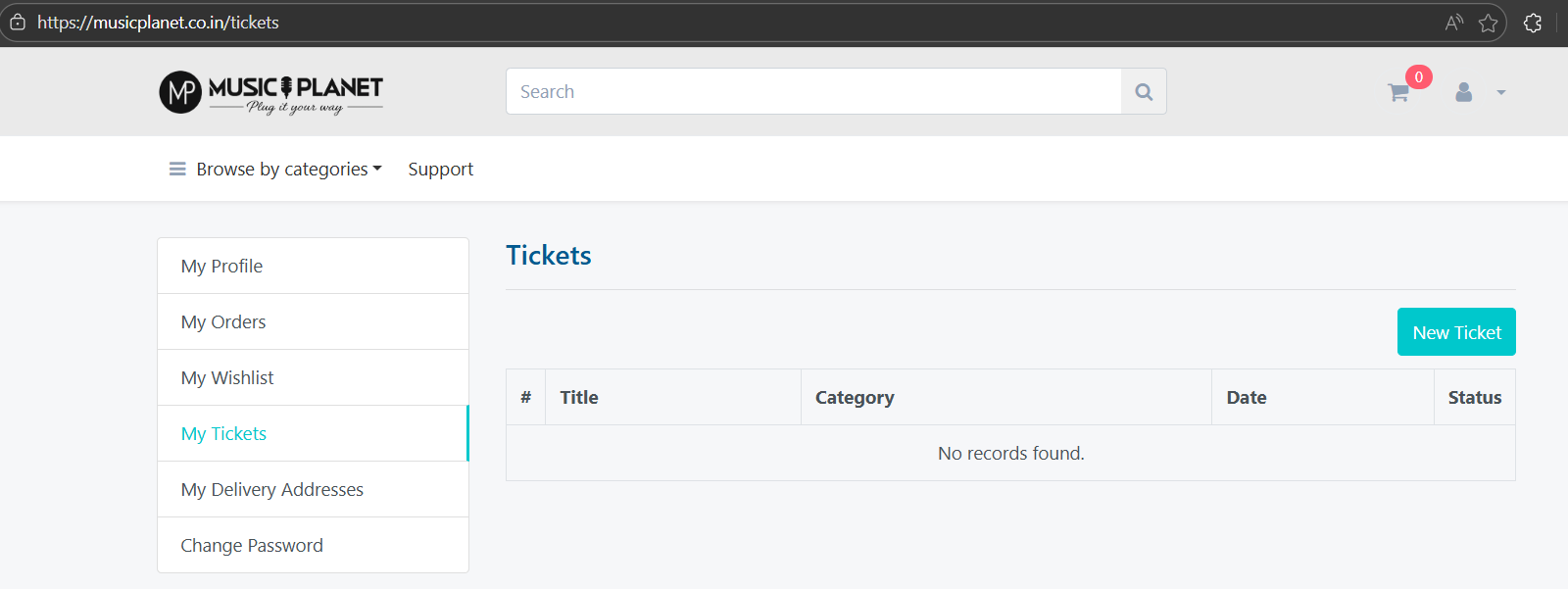Open My Profile in sidebar
This screenshot has width=1568, height=589.
(221, 267)
